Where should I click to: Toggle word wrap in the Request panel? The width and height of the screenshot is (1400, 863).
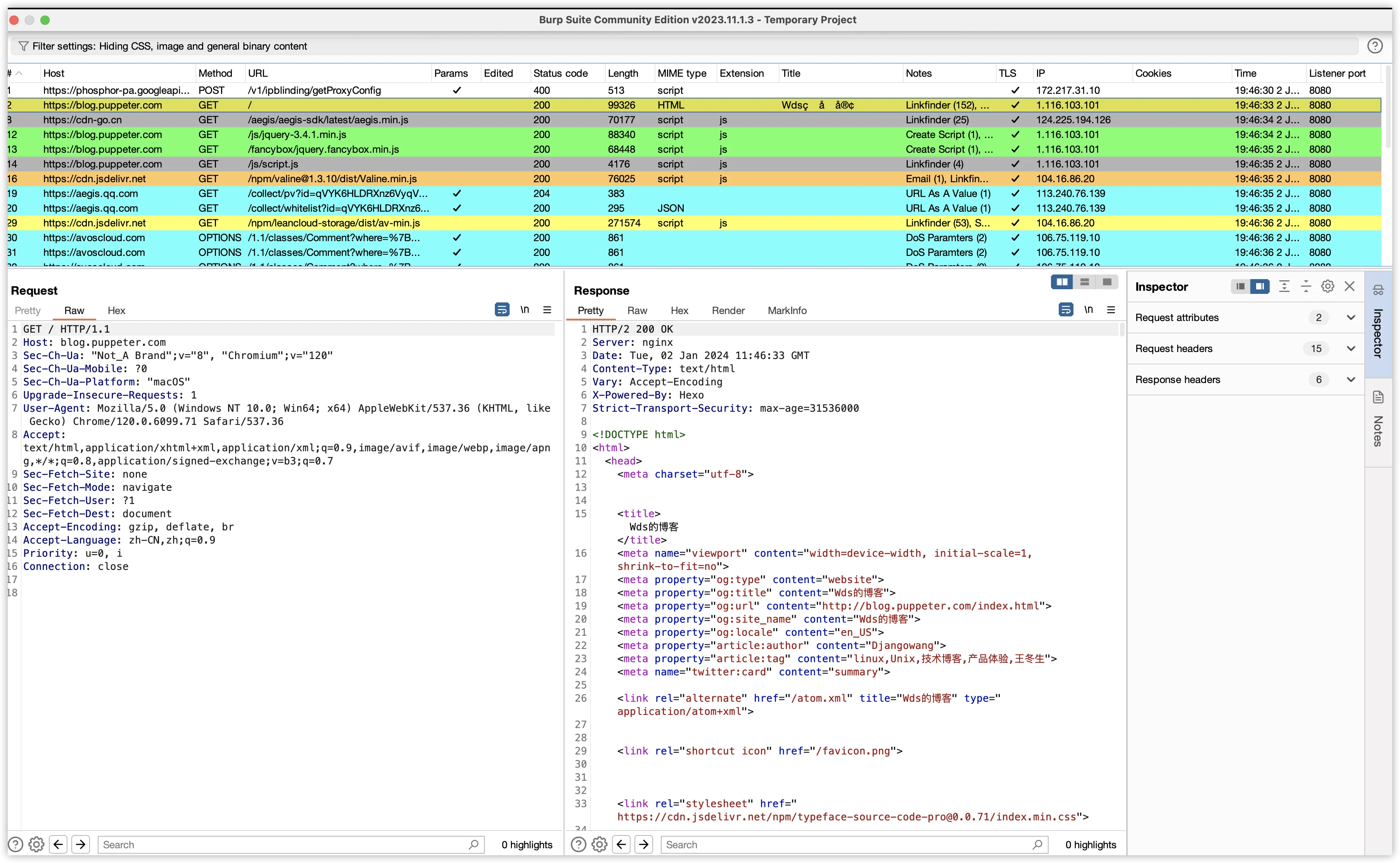pos(502,310)
